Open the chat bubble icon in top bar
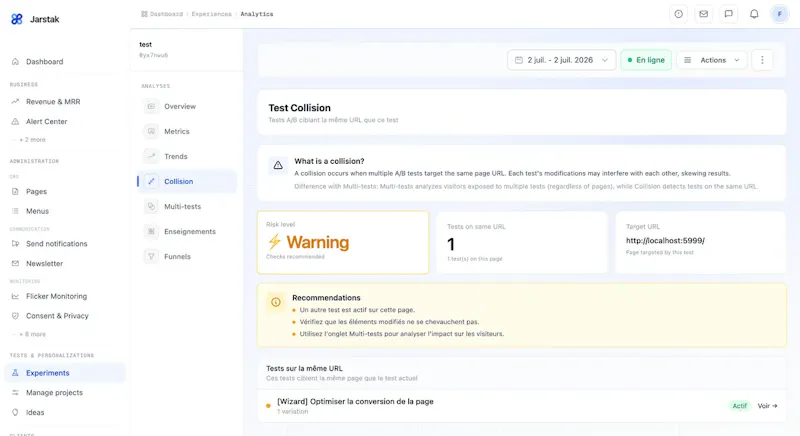Screen dimensions: 800x436 pyautogui.click(x=729, y=14)
